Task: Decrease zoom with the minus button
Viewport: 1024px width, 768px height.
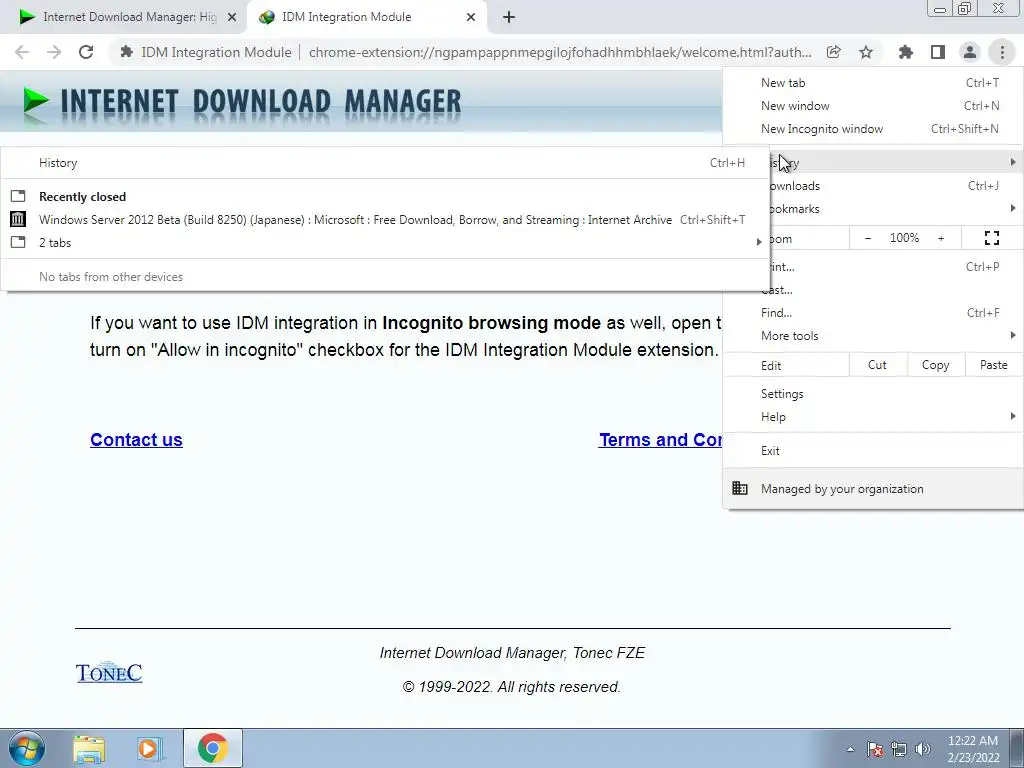Action: pos(868,238)
